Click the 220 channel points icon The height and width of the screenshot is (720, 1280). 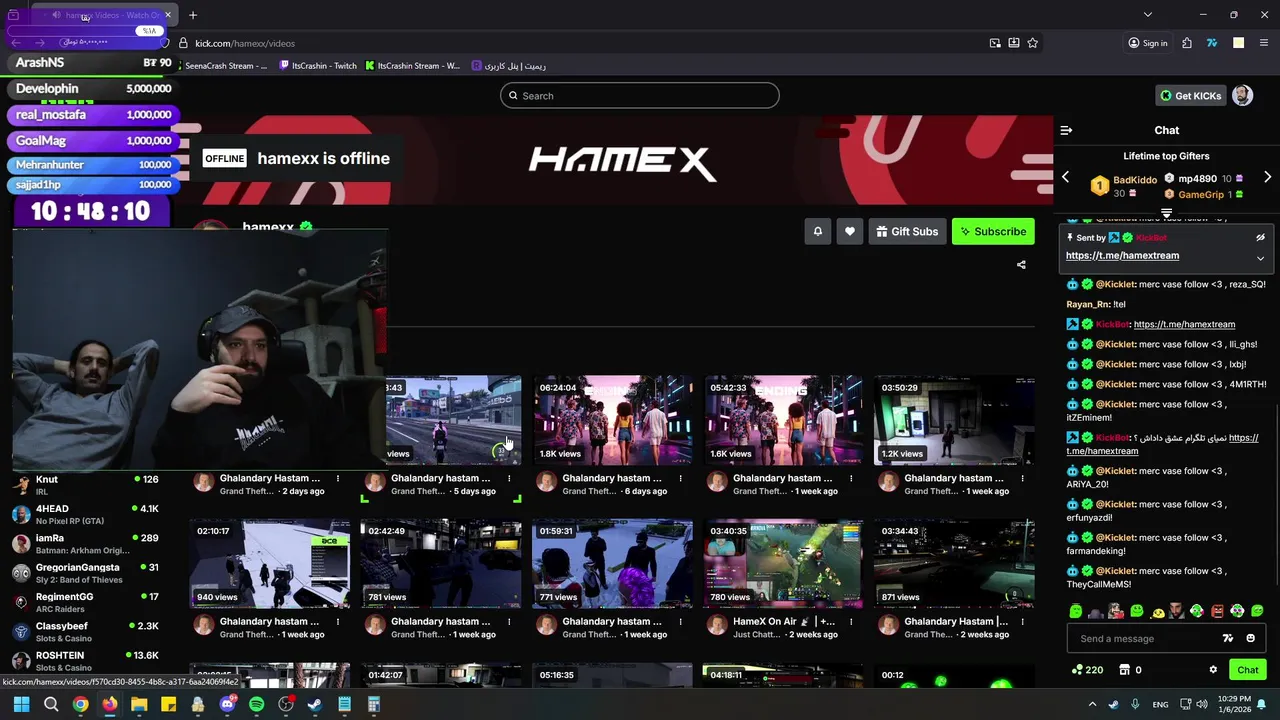1077,670
